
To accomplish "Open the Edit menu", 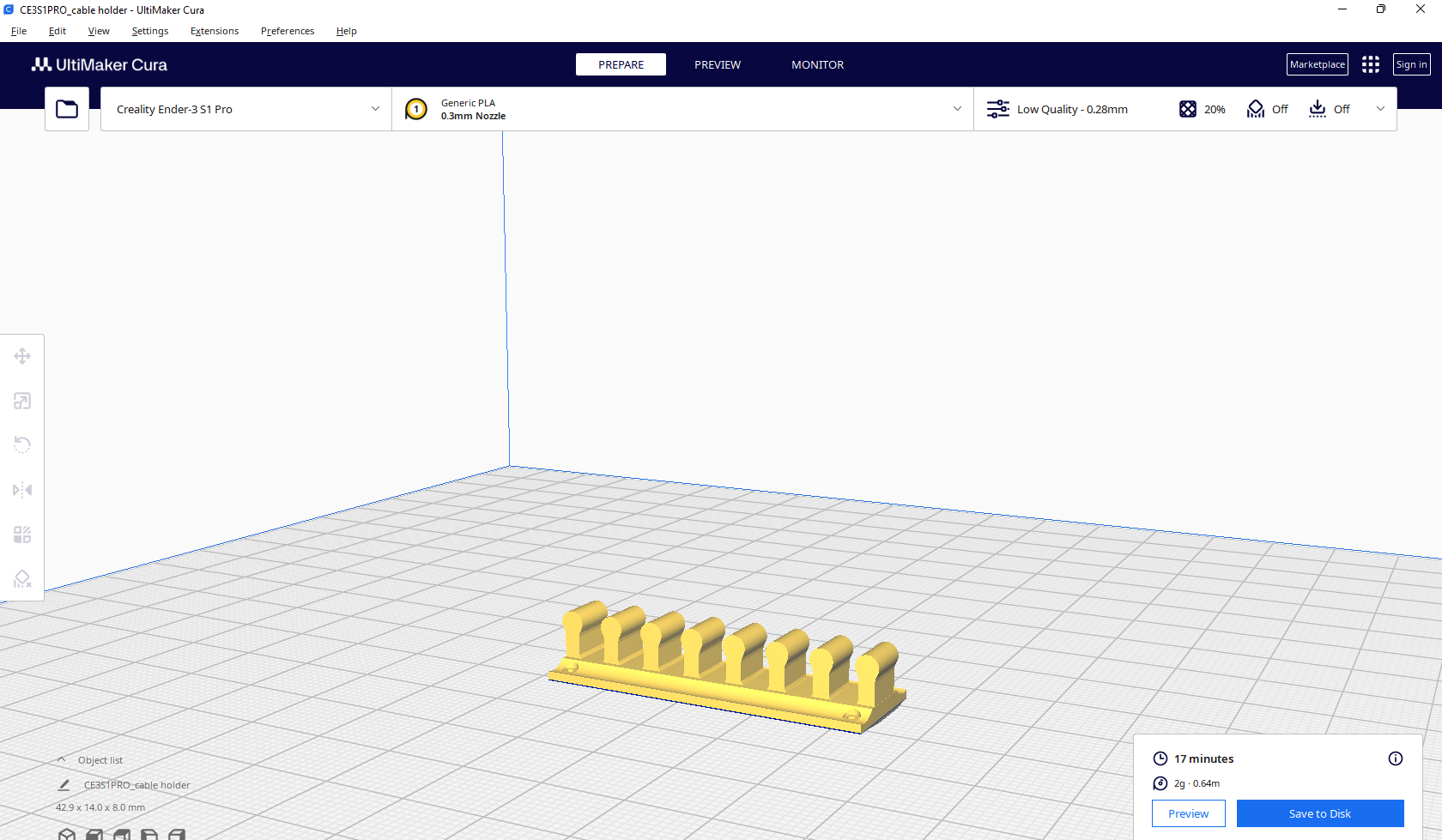I will tap(58, 31).
